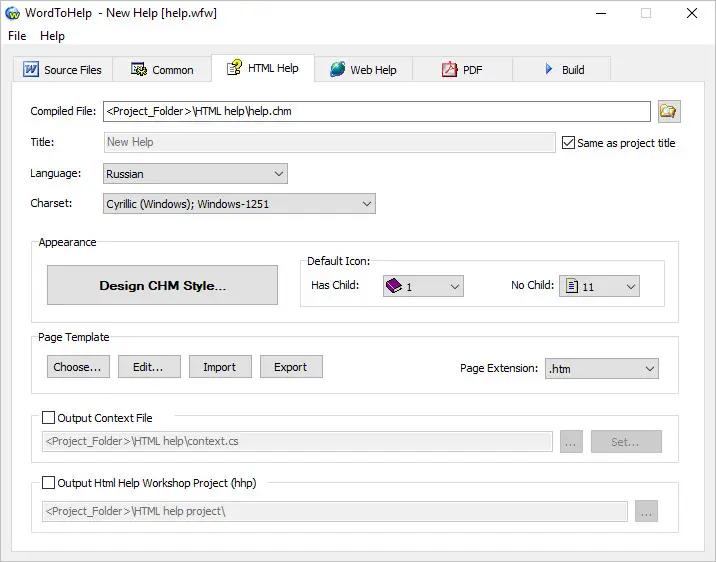This screenshot has width=716, height=562.
Task: Go to the PDF tab
Action: tap(462, 70)
